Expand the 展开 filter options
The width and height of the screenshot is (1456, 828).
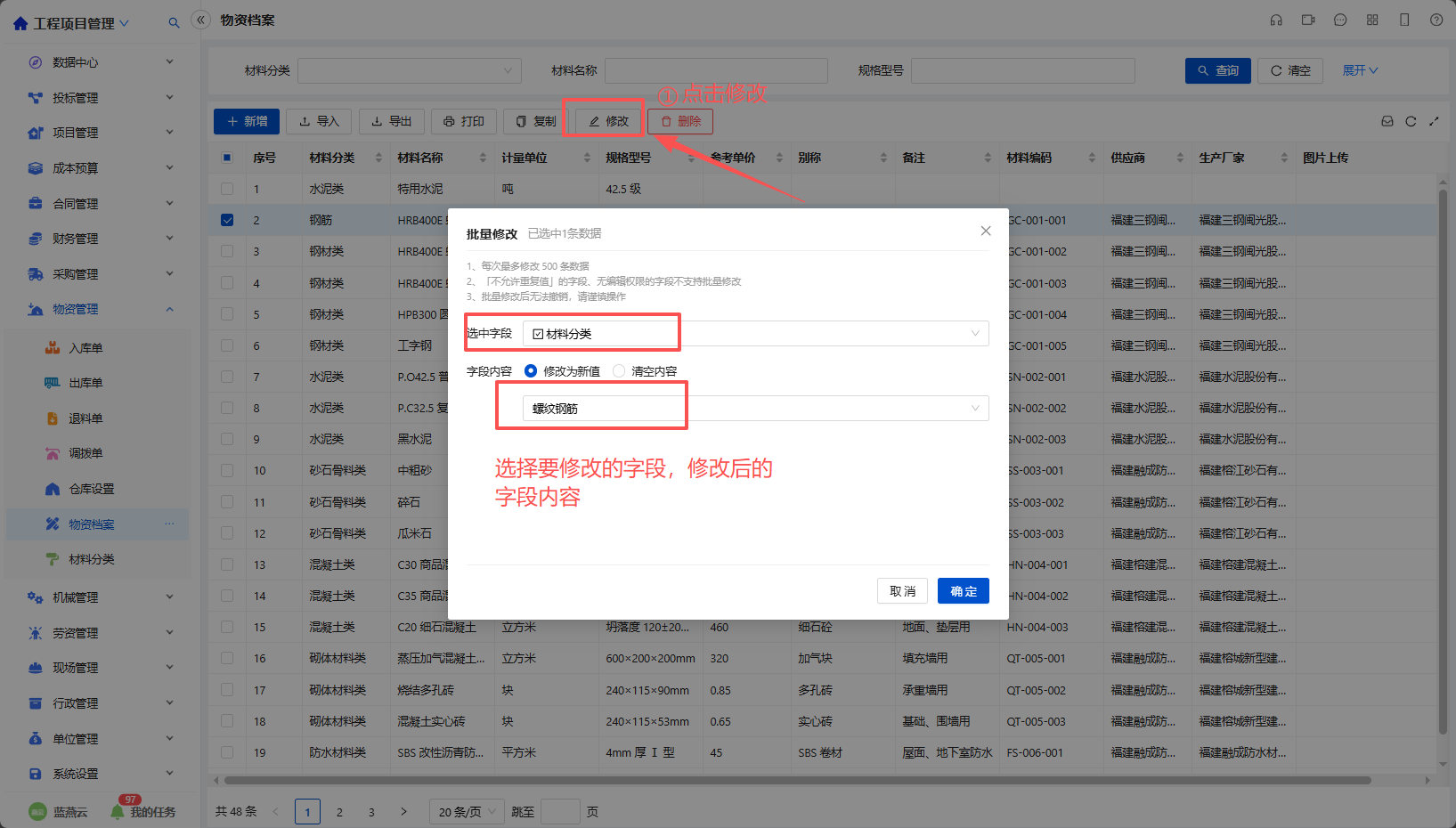click(x=1360, y=70)
